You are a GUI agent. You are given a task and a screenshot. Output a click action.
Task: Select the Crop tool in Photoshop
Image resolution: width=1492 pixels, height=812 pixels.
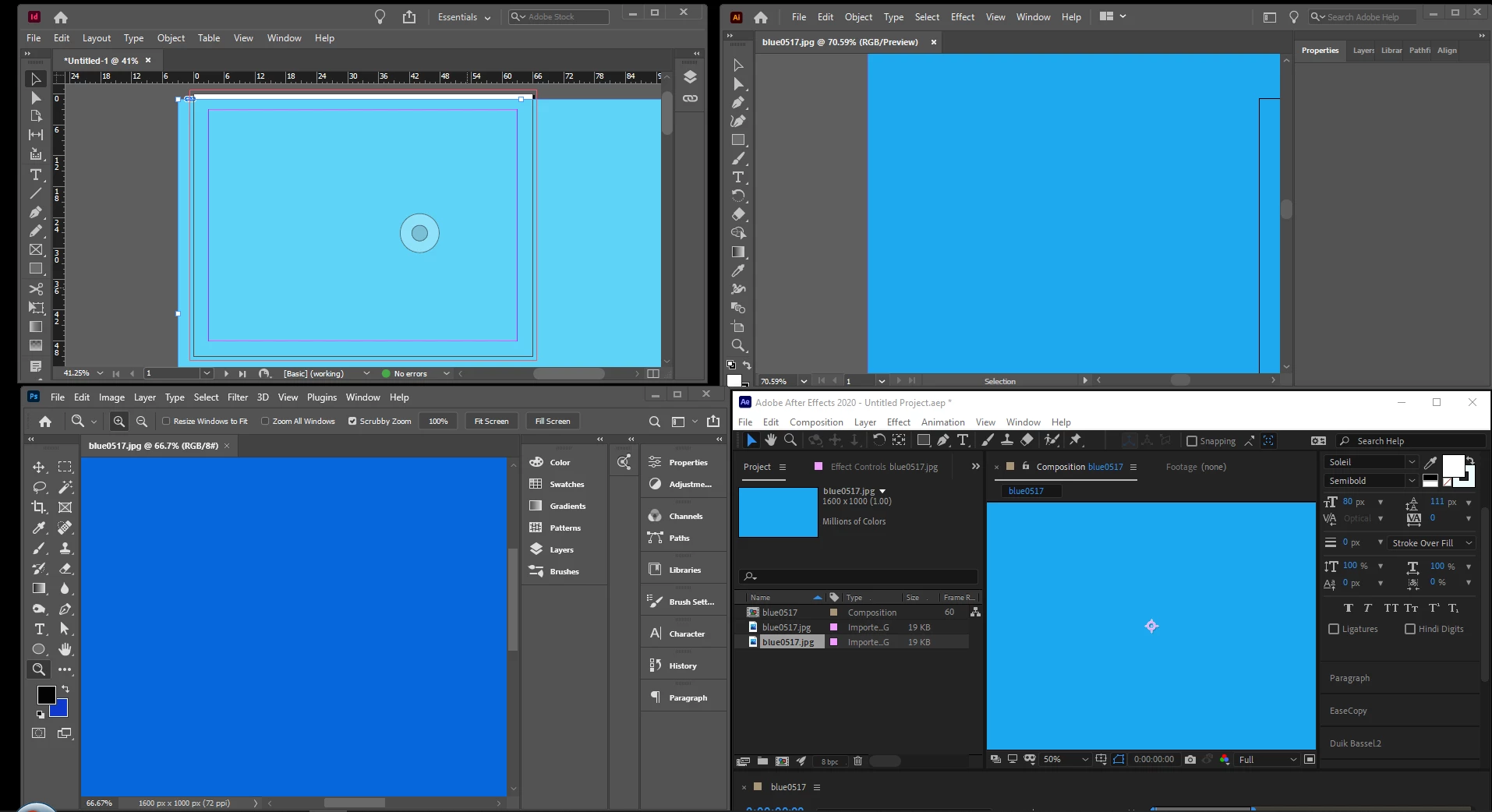point(39,507)
